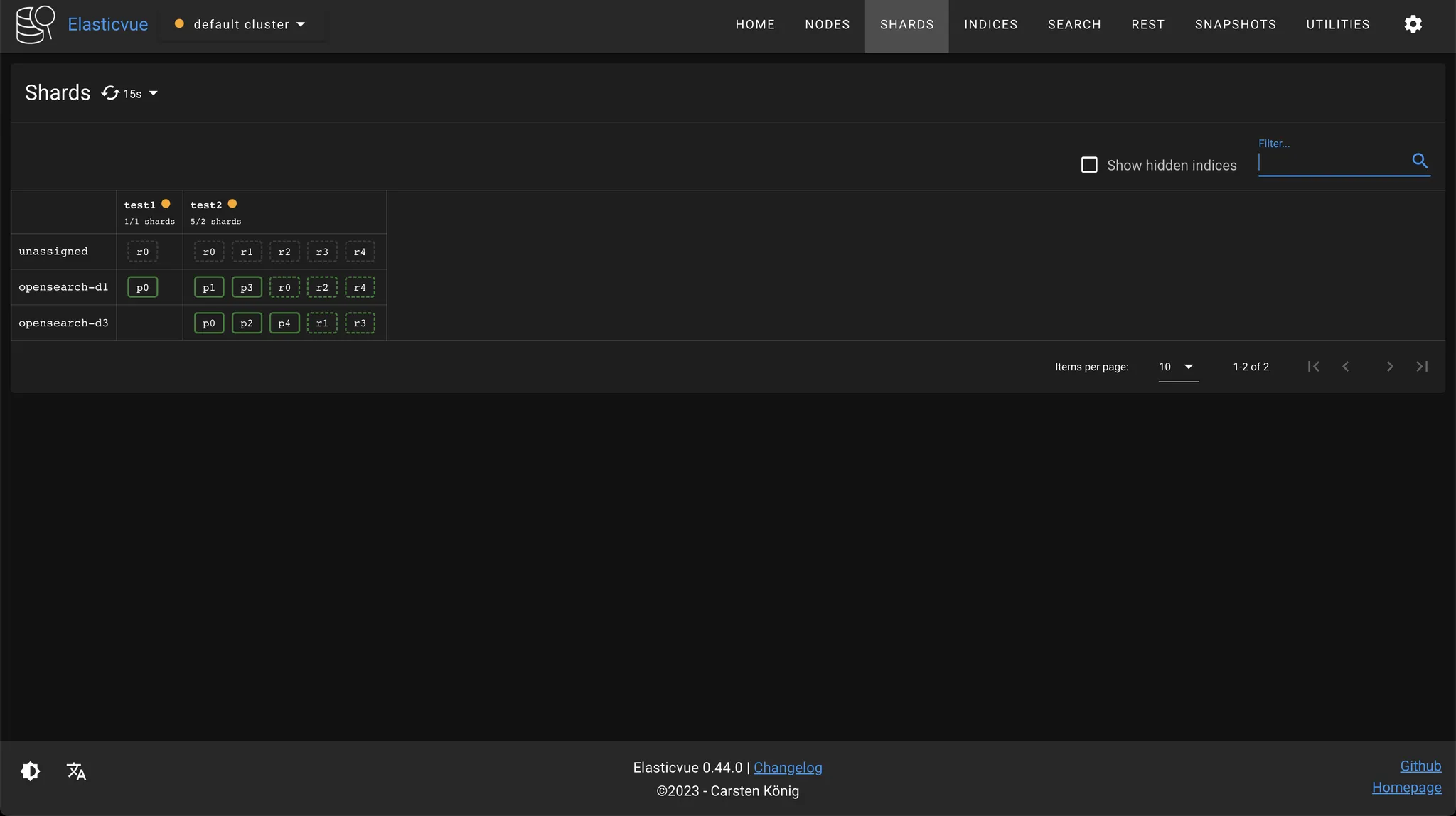Click the test2 index header
Screen dimensions: 1456x816
(206, 205)
